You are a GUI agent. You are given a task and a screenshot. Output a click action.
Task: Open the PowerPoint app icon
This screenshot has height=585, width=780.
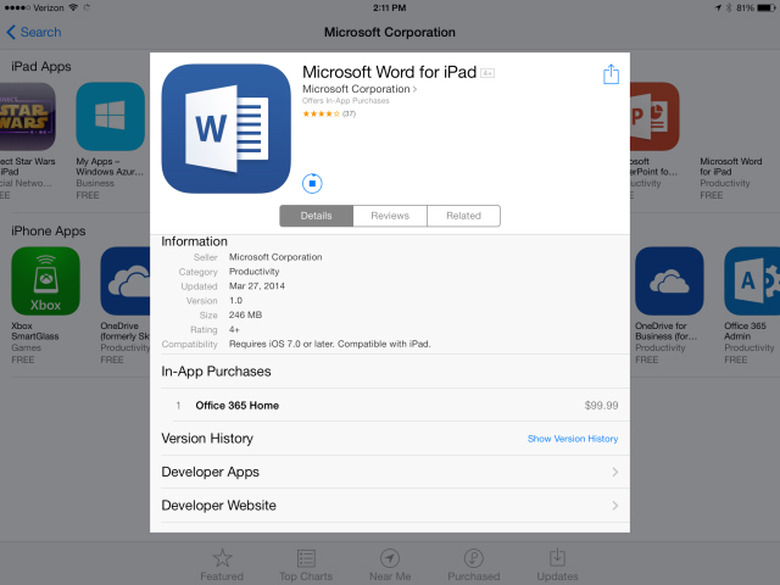[655, 116]
